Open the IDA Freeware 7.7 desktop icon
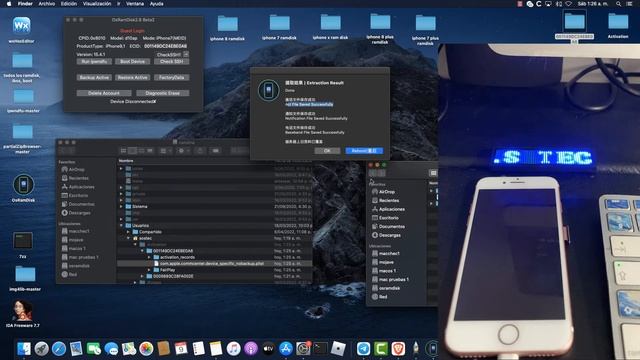The height and width of the screenshot is (360, 640). (22, 310)
